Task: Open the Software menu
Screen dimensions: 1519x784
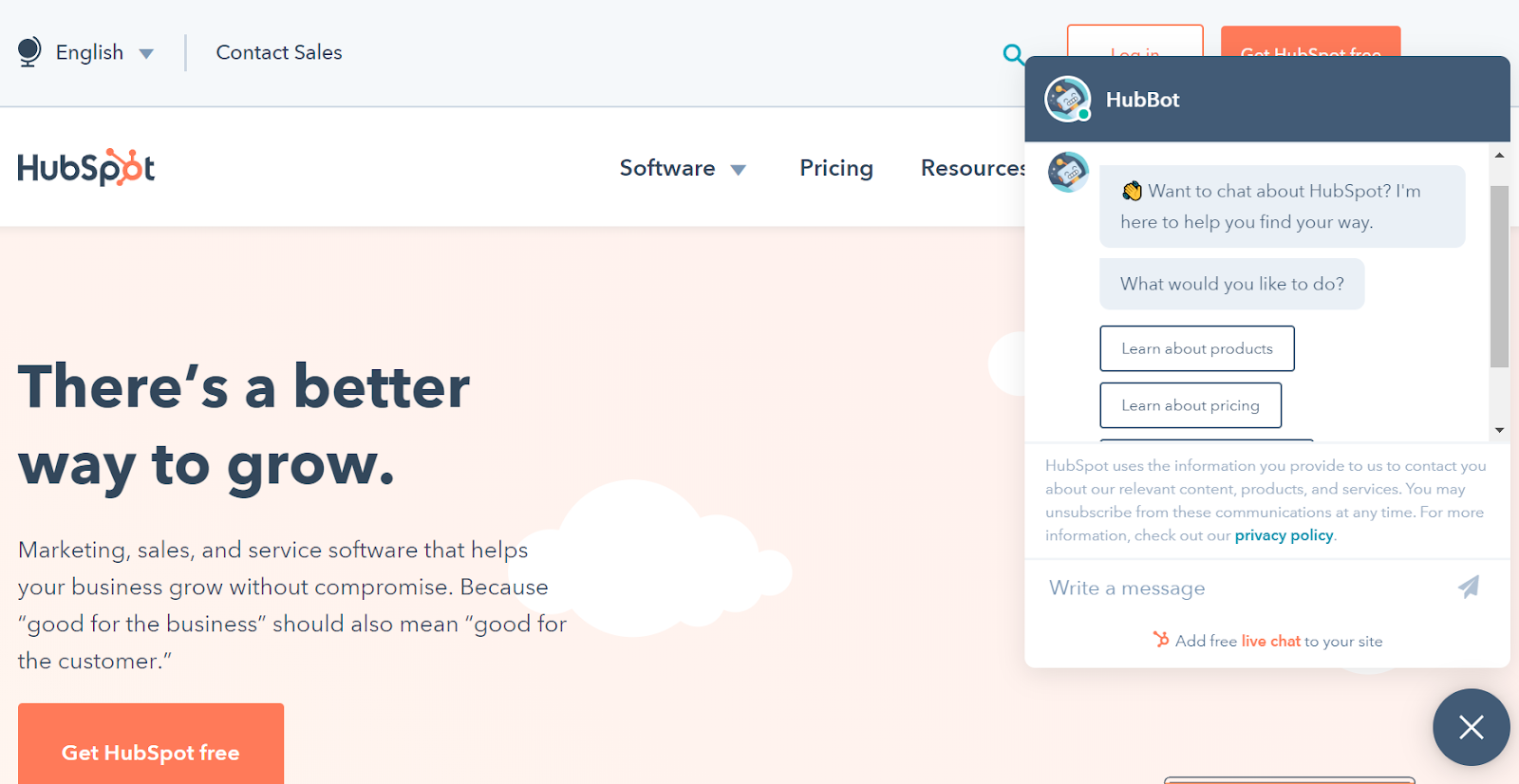Action: click(667, 168)
